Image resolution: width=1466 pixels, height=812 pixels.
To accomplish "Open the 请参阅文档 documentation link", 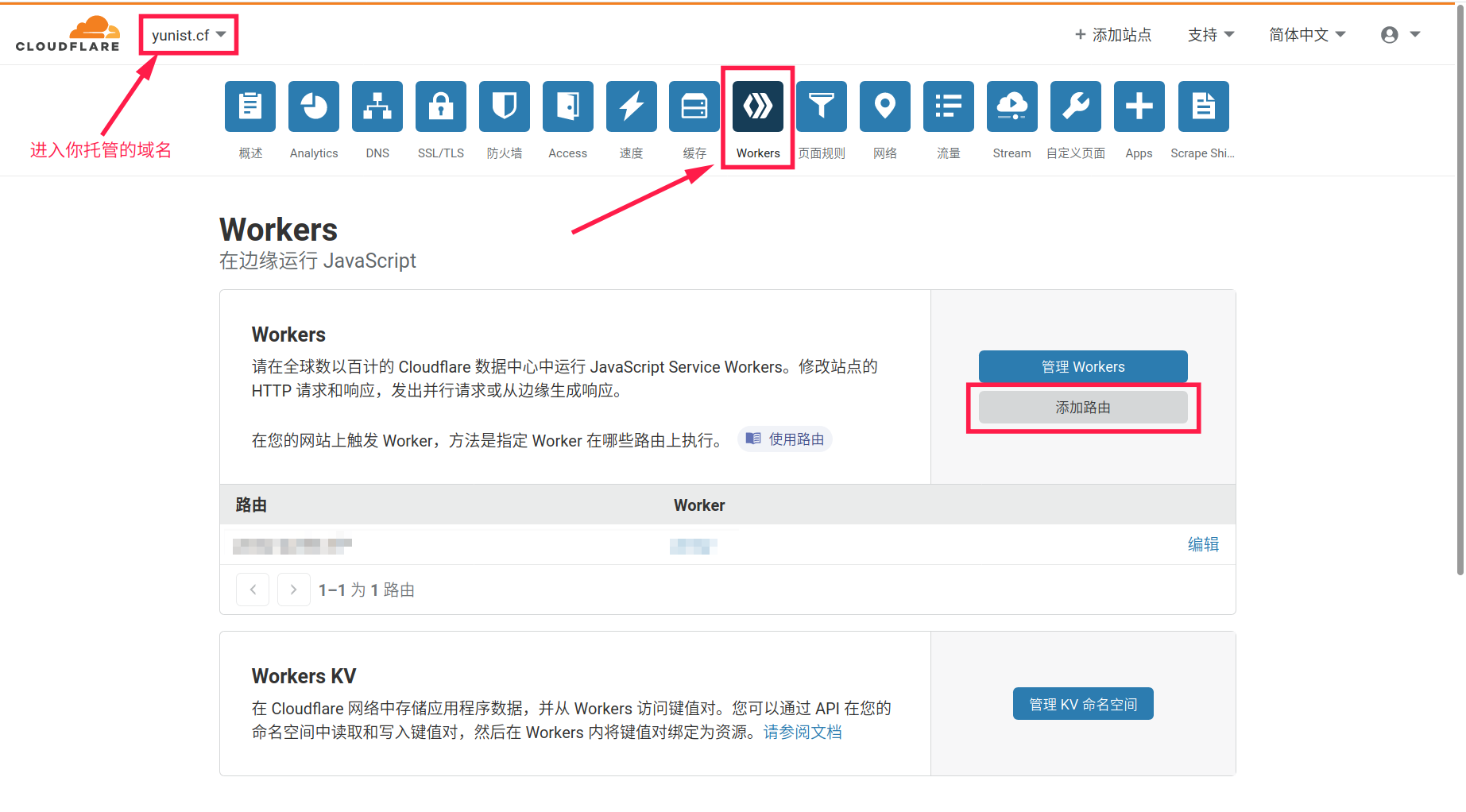I will (x=803, y=733).
